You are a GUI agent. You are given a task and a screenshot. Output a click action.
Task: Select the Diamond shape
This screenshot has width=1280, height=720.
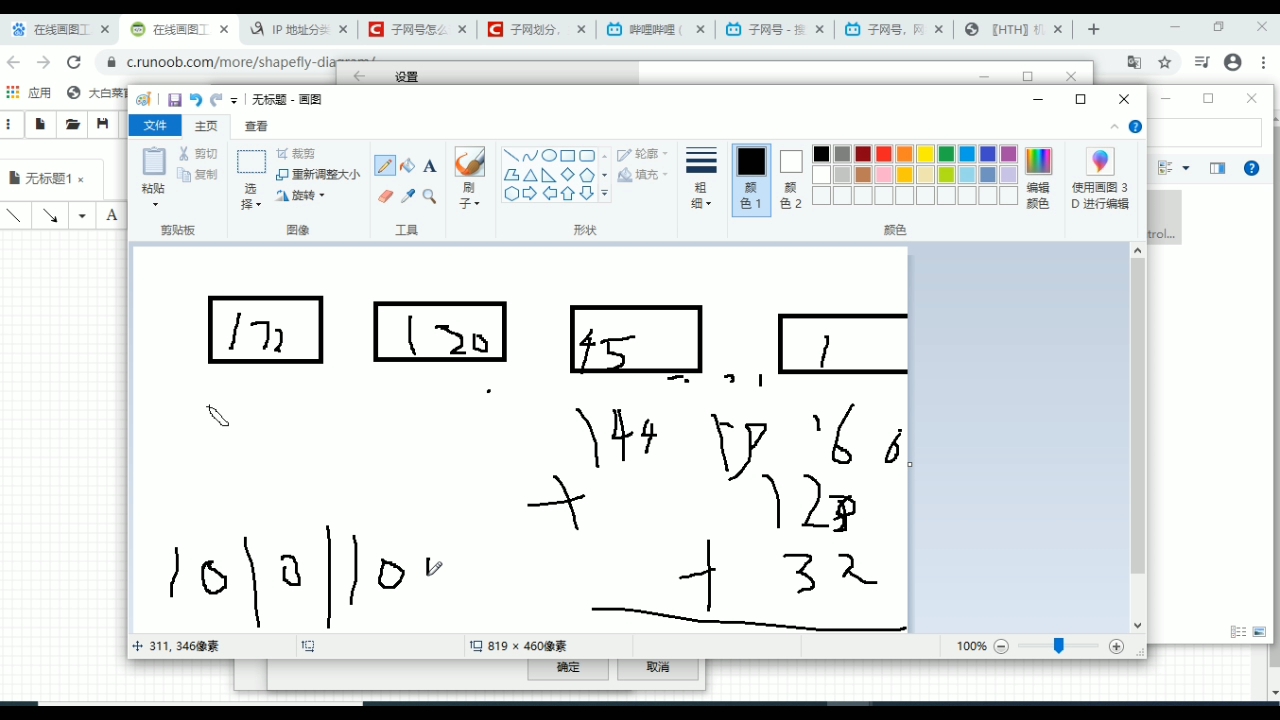pyautogui.click(x=568, y=175)
